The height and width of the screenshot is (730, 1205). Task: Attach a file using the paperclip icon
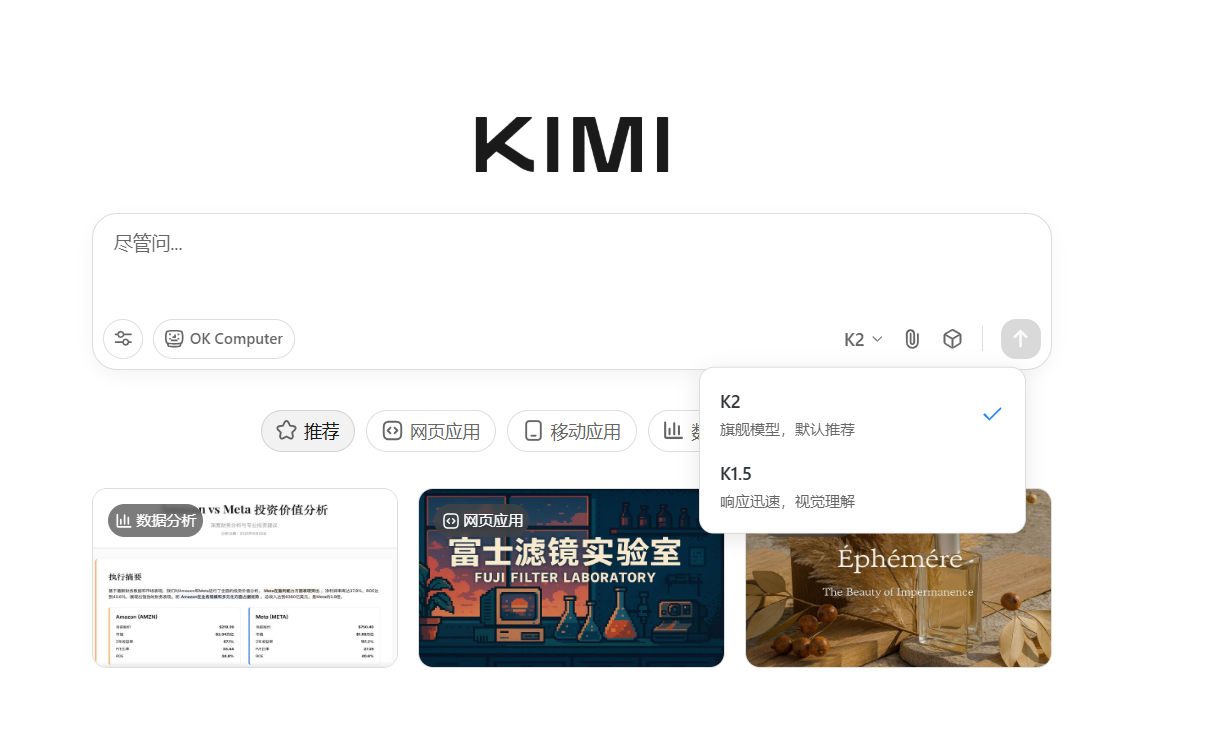pos(911,339)
